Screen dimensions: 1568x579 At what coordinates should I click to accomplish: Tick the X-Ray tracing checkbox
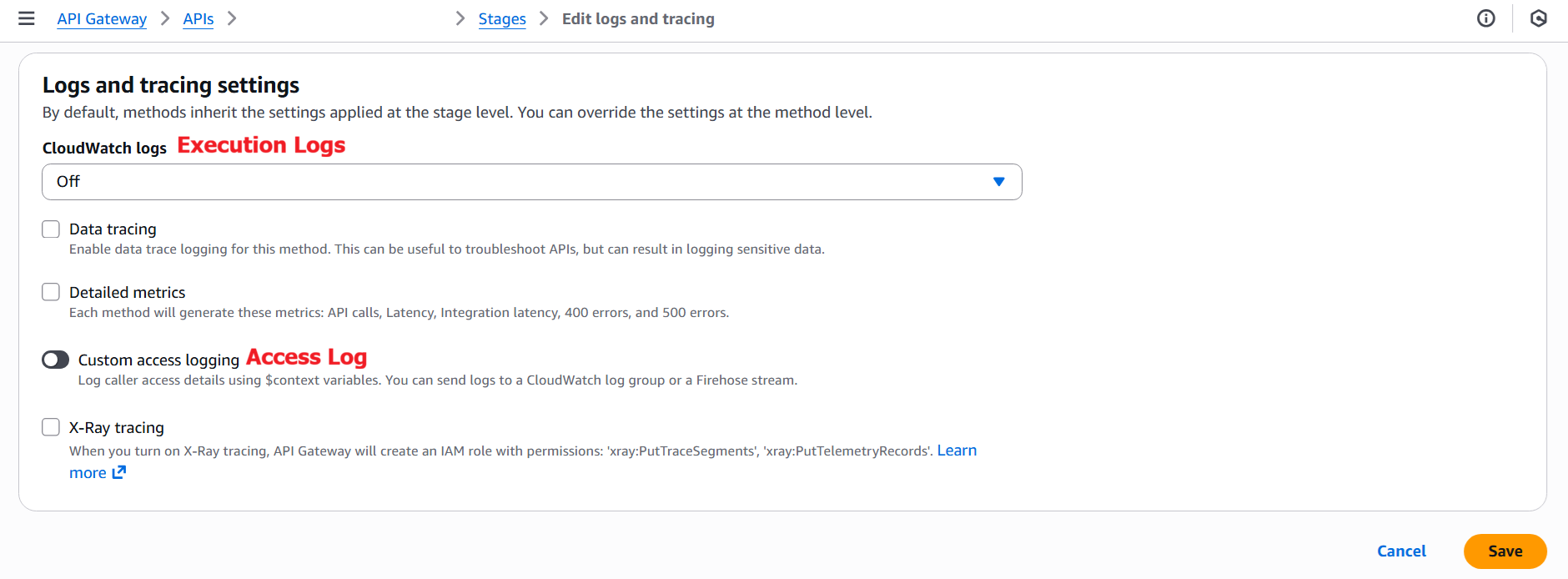[51, 427]
